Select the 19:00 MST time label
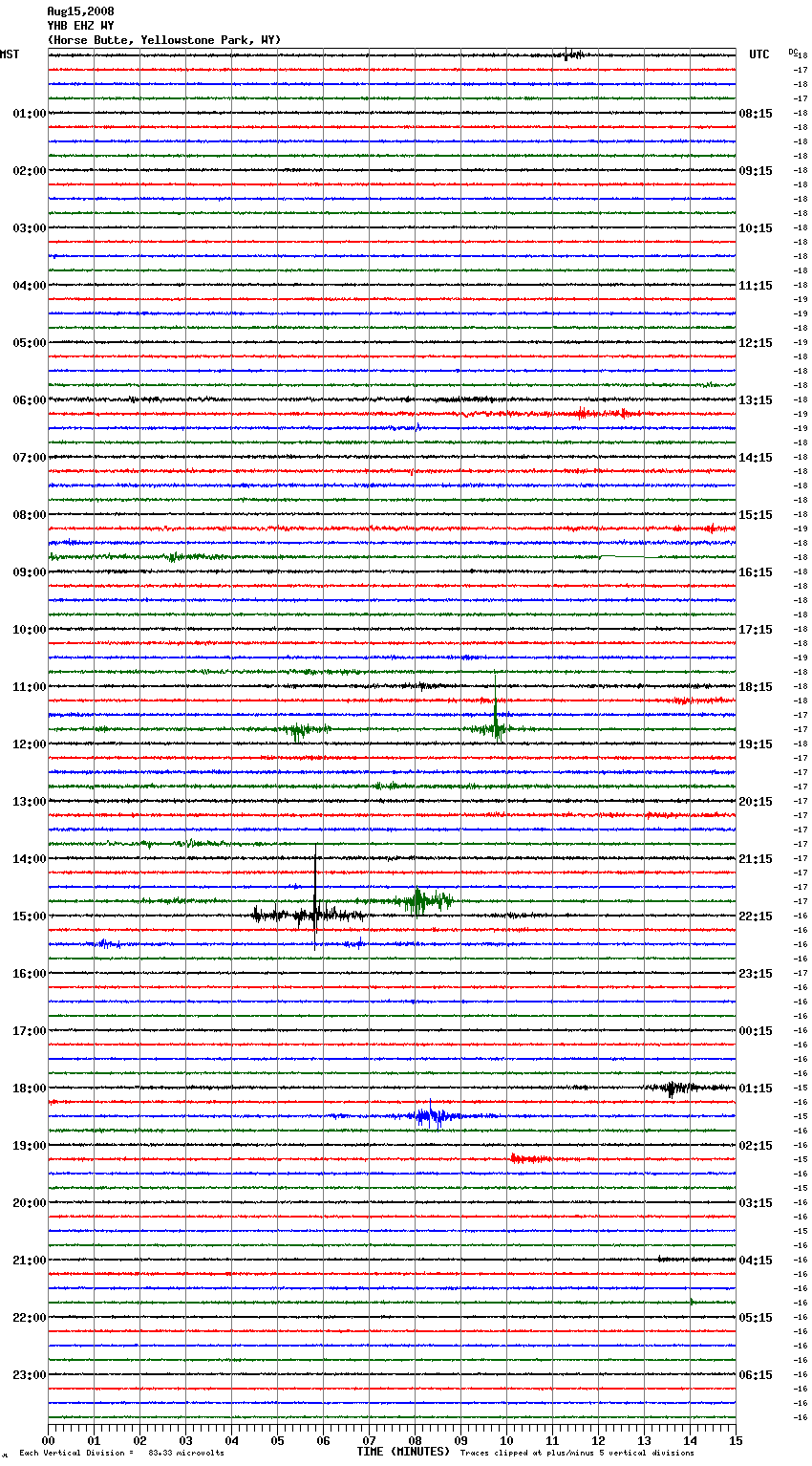Image resolution: width=812 pixels, height=1466 pixels. pyautogui.click(x=30, y=1146)
